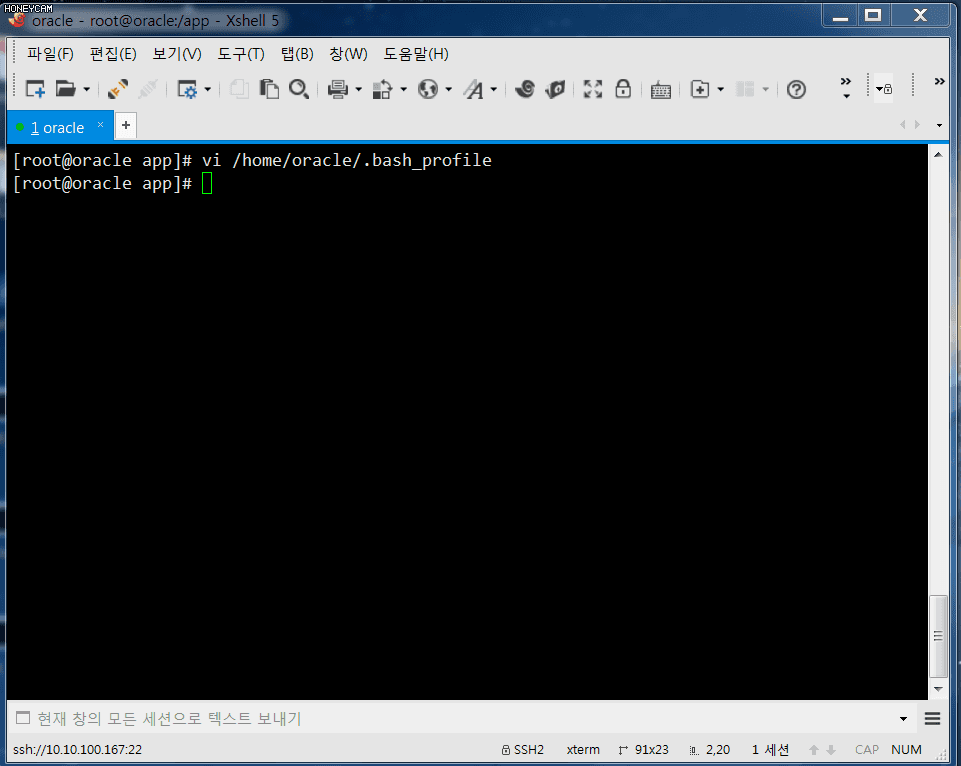This screenshot has height=766, width=961.
Task: Expand the Print dropdown arrow
Action: [x=359, y=89]
